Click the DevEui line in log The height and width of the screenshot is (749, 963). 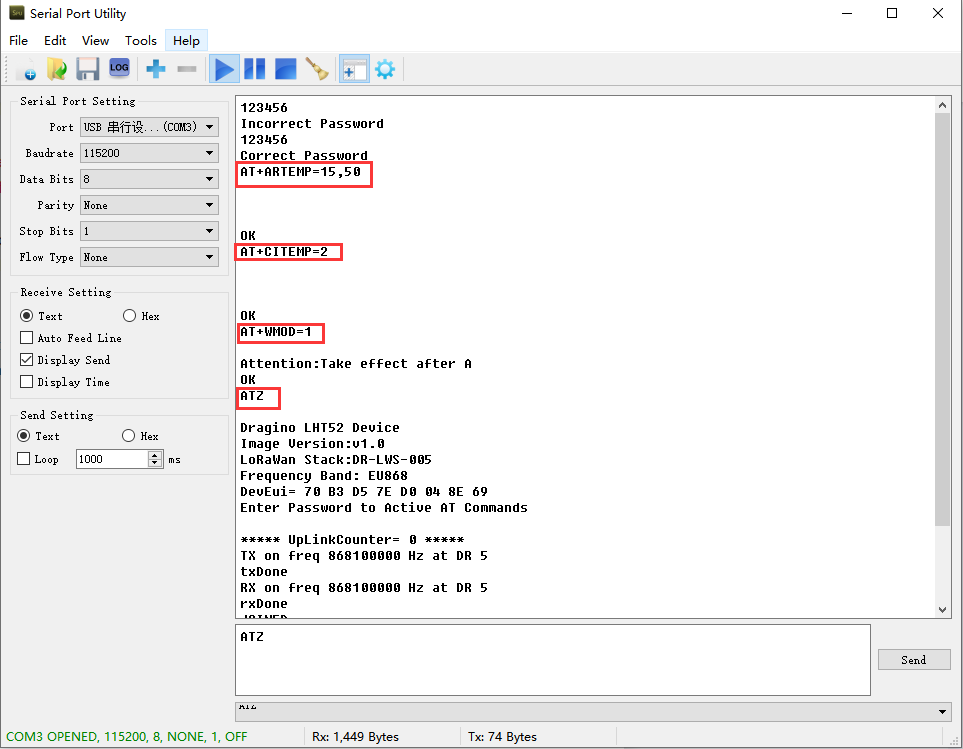[x=364, y=492]
